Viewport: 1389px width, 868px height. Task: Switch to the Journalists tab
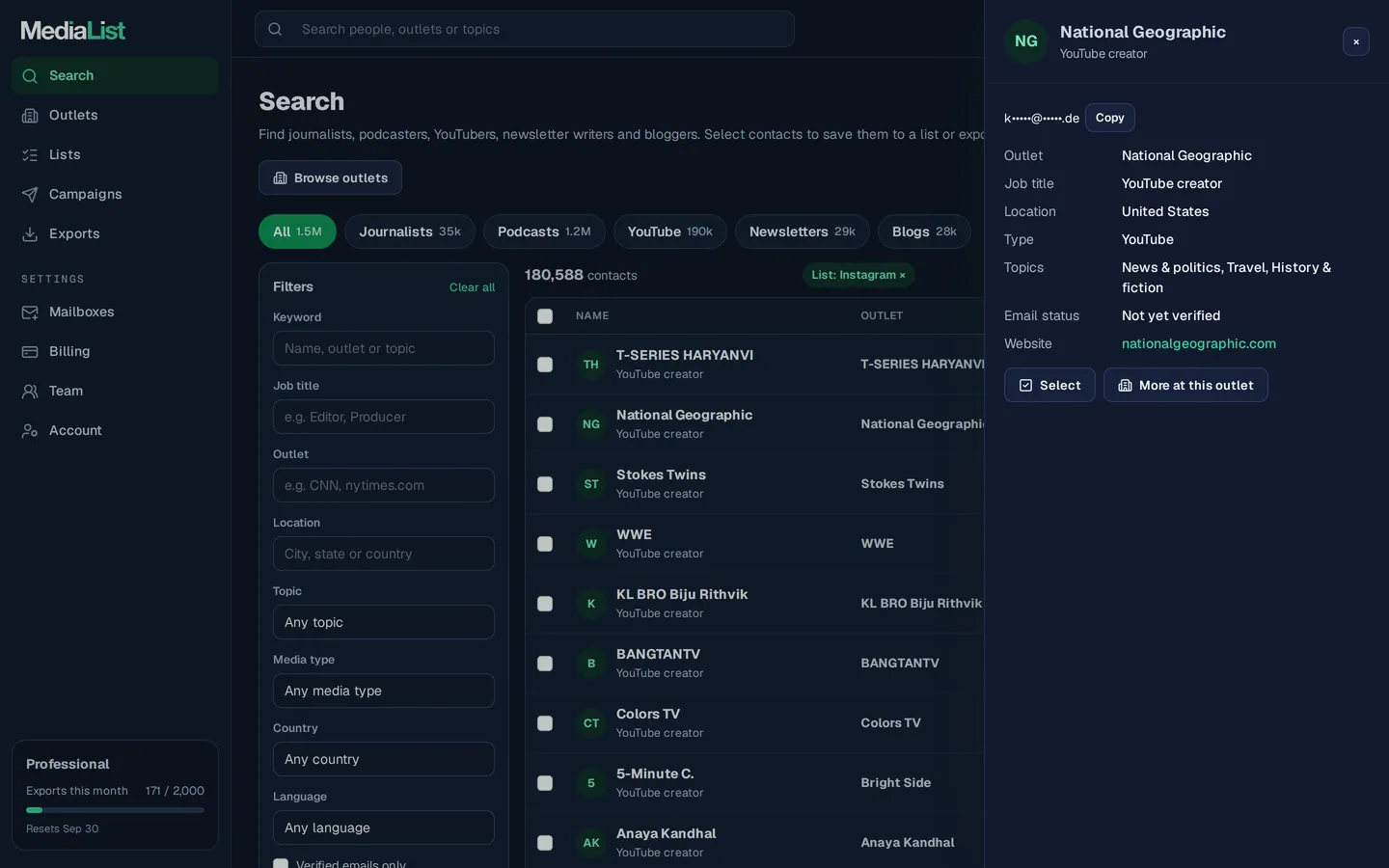410,231
